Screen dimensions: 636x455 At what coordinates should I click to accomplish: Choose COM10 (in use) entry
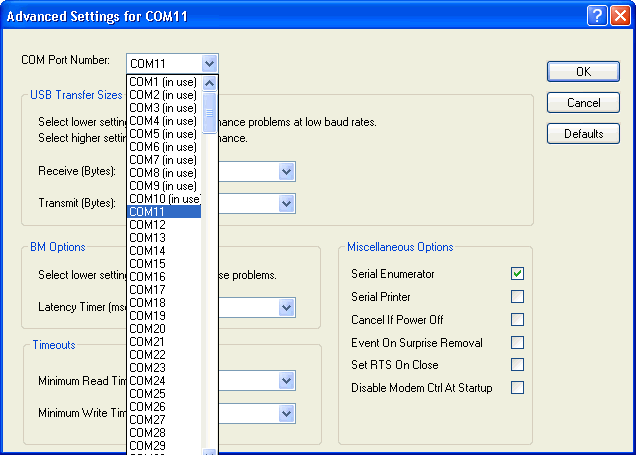164,199
